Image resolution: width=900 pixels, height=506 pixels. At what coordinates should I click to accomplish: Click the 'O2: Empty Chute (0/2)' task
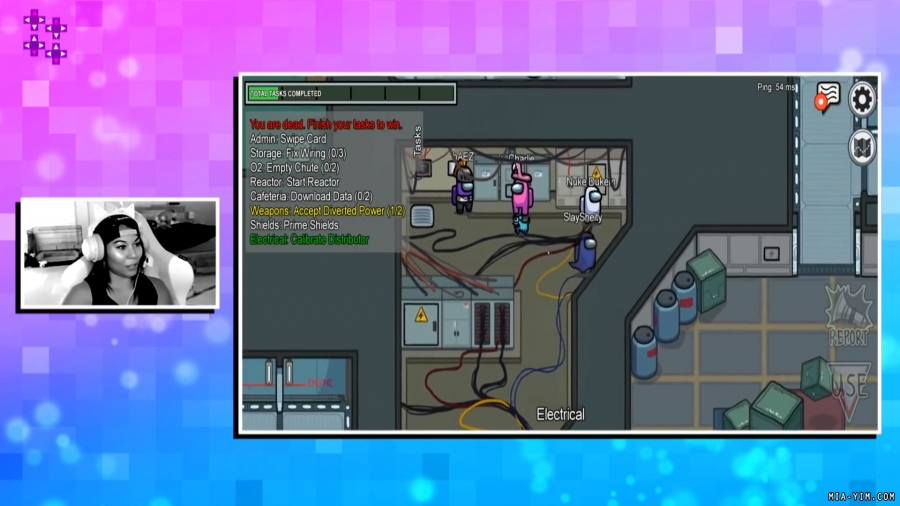294,168
